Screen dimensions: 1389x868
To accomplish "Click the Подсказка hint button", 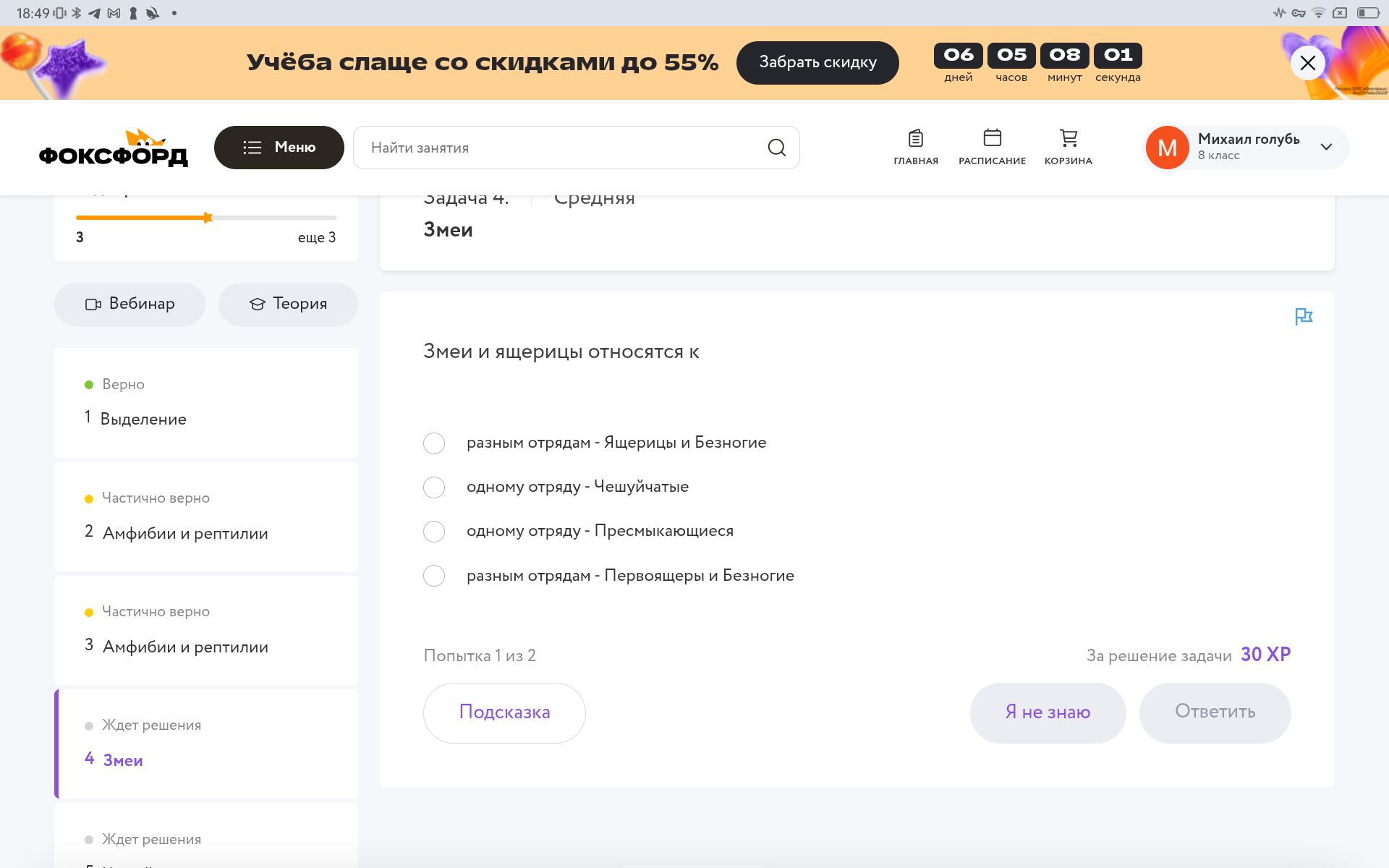I will click(504, 712).
